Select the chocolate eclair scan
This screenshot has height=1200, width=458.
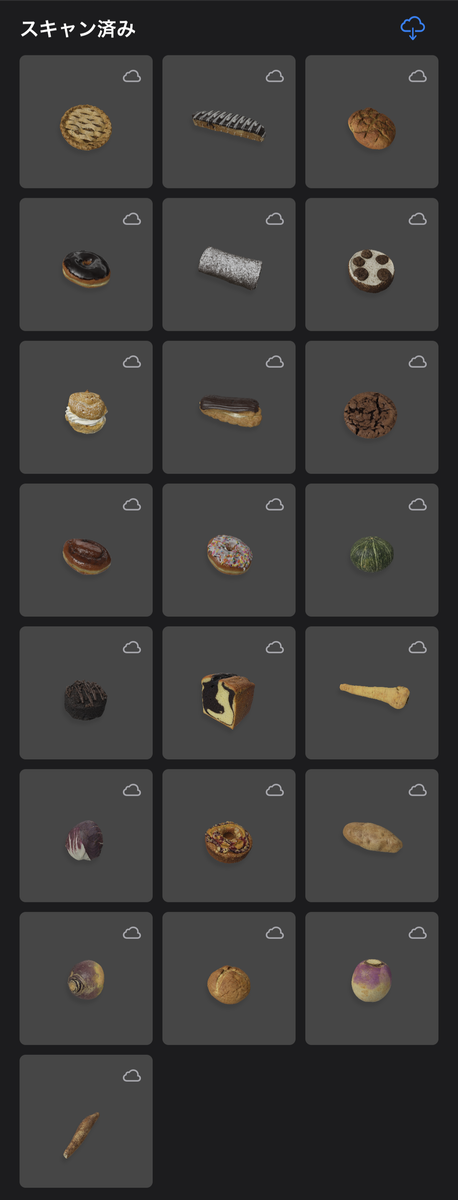coord(229,408)
